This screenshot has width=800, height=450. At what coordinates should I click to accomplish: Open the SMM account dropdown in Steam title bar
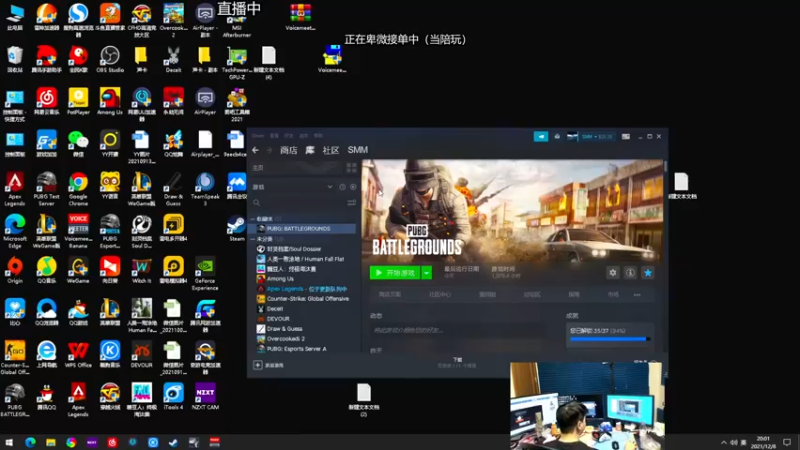[x=596, y=136]
